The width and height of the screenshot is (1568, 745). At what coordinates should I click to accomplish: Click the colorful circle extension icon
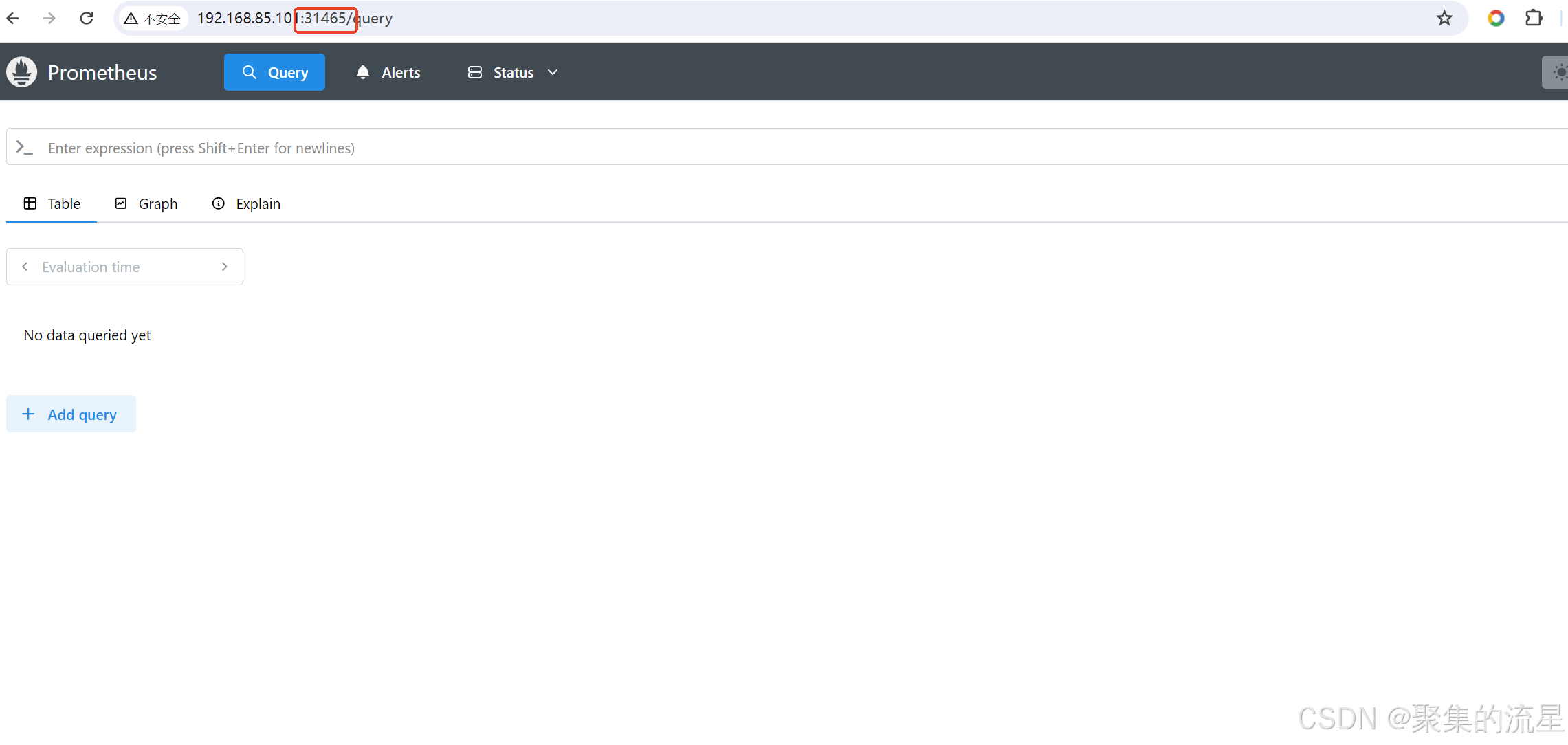pyautogui.click(x=1496, y=19)
